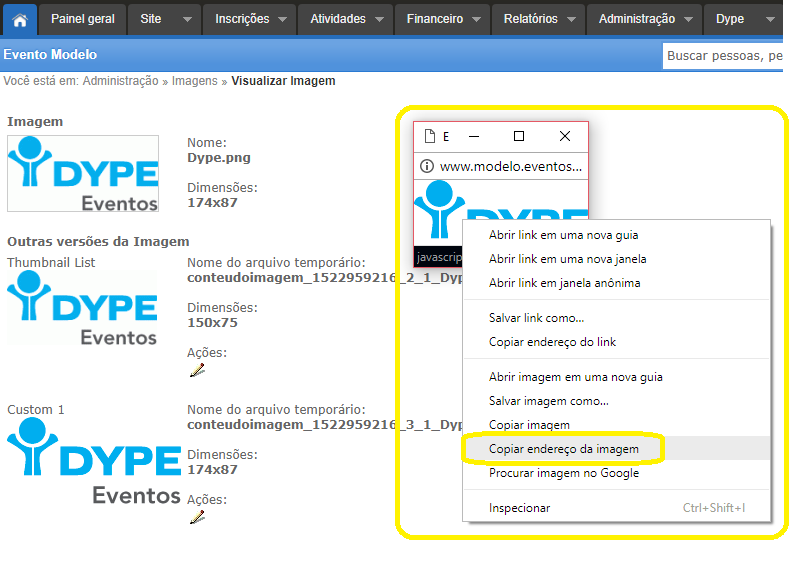The image size is (806, 562).
Task: Expand the Financeiro dropdown arrow
Action: (477, 20)
